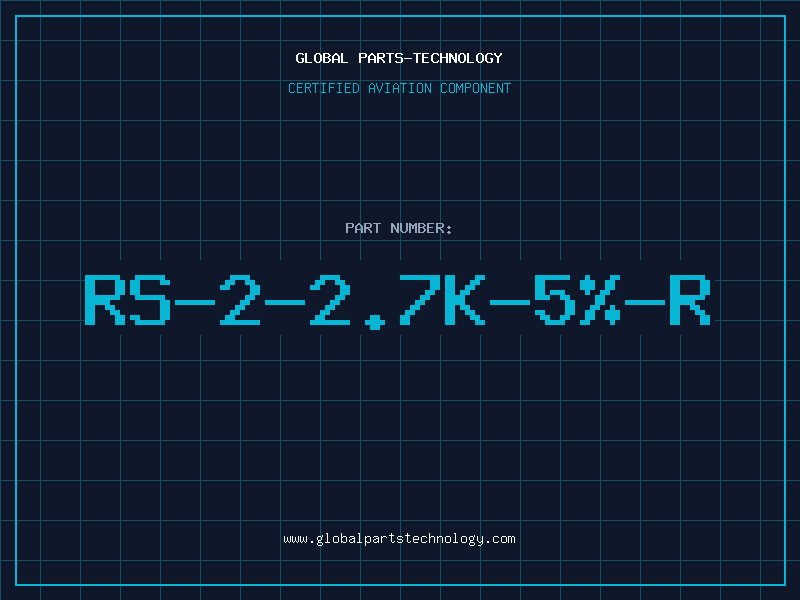This screenshot has height=600, width=800.
Task: Open the www.globalpartstechnology.com link
Action: (x=399, y=539)
